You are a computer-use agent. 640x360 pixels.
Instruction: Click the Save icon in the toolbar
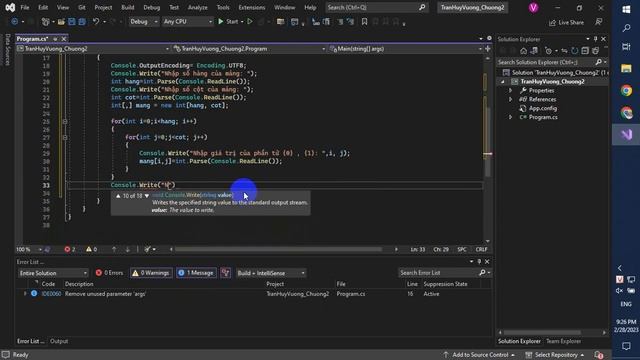(72, 22)
